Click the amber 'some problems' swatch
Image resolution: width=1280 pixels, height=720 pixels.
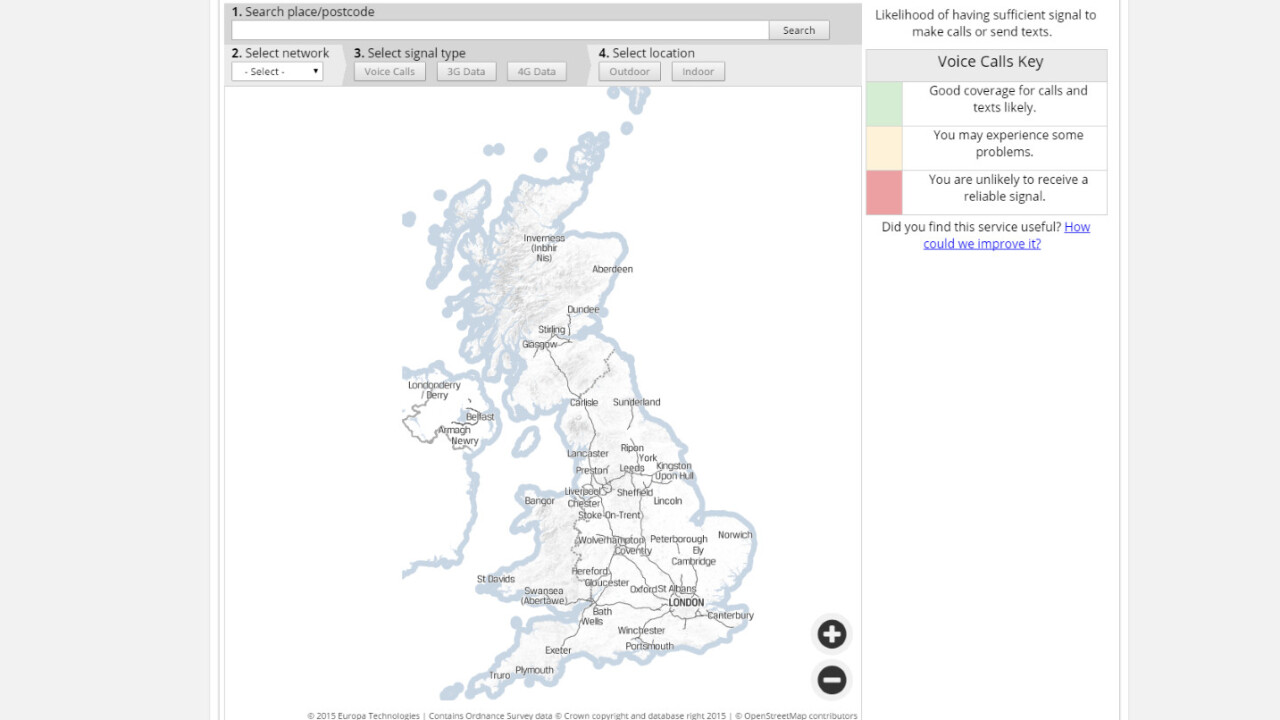tap(883, 147)
